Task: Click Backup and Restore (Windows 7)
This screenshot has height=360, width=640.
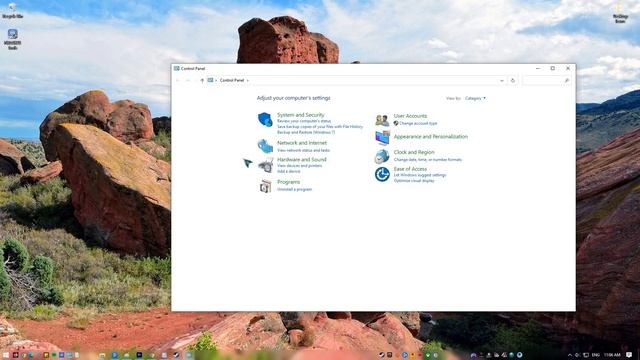Action: point(306,133)
